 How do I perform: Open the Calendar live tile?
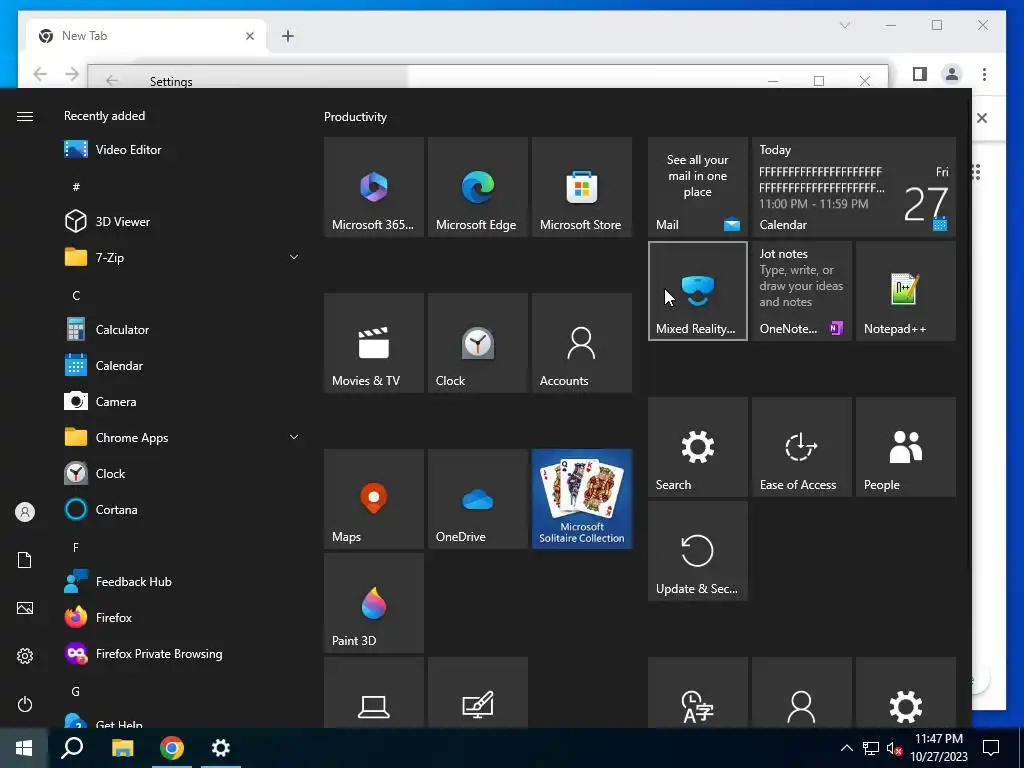(x=854, y=187)
